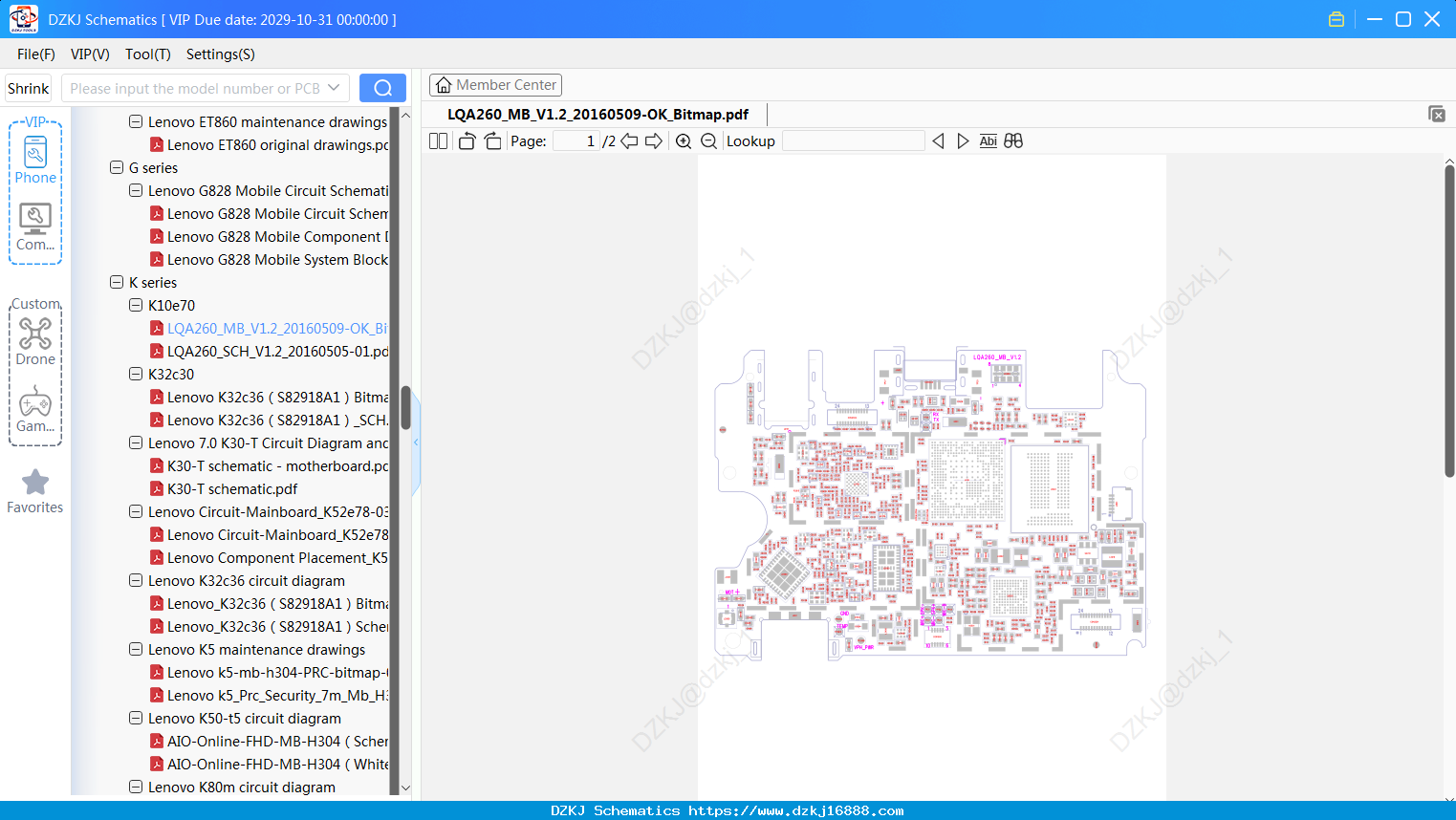This screenshot has width=1456, height=820.
Task: Click the Shrink button
Action: pos(29,88)
